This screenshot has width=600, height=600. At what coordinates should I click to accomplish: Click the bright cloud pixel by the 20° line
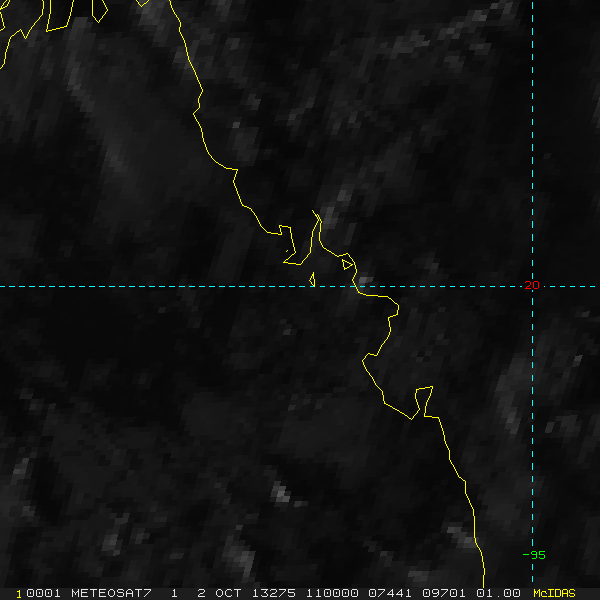click(365, 280)
